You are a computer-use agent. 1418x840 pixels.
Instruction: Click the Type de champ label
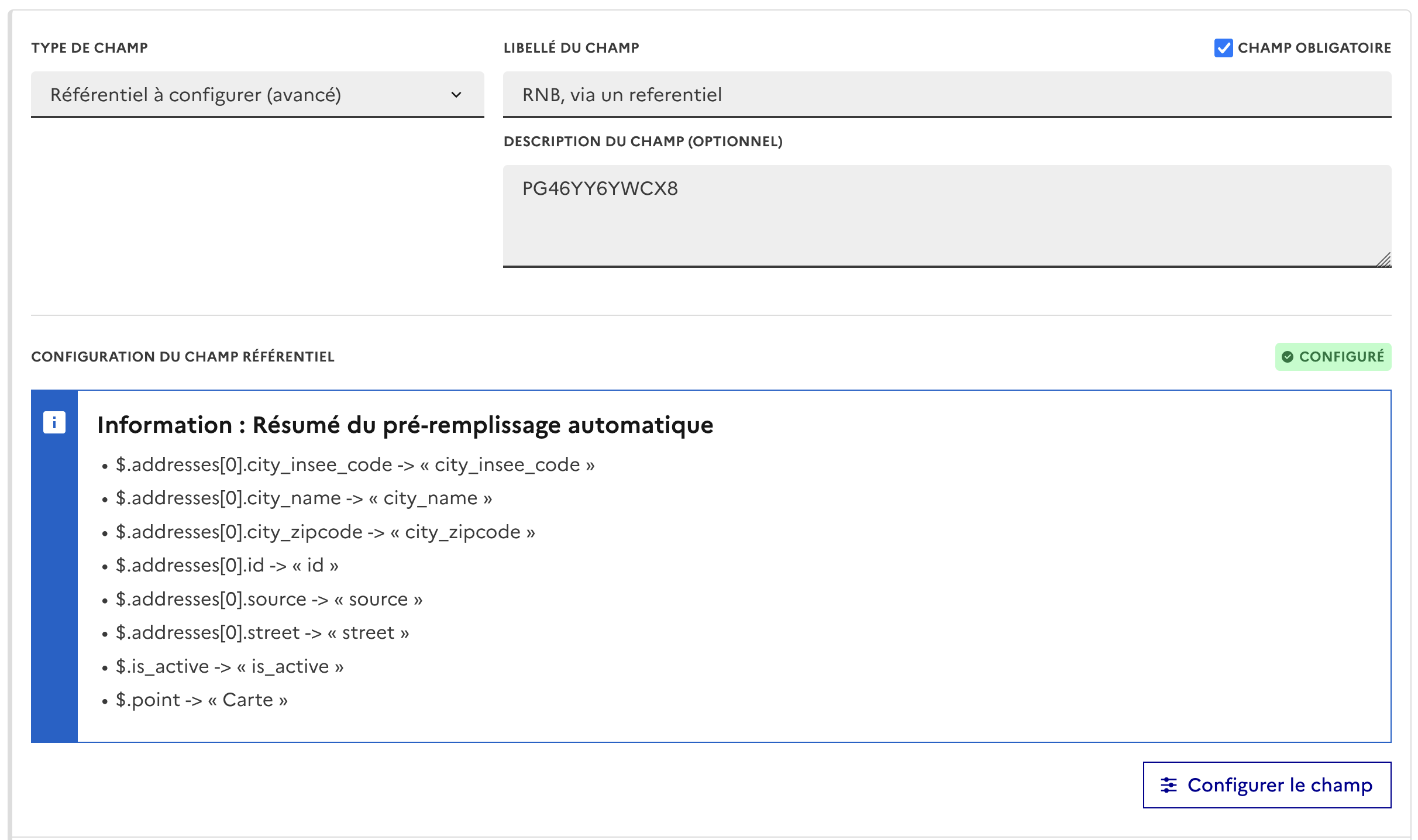coord(90,48)
